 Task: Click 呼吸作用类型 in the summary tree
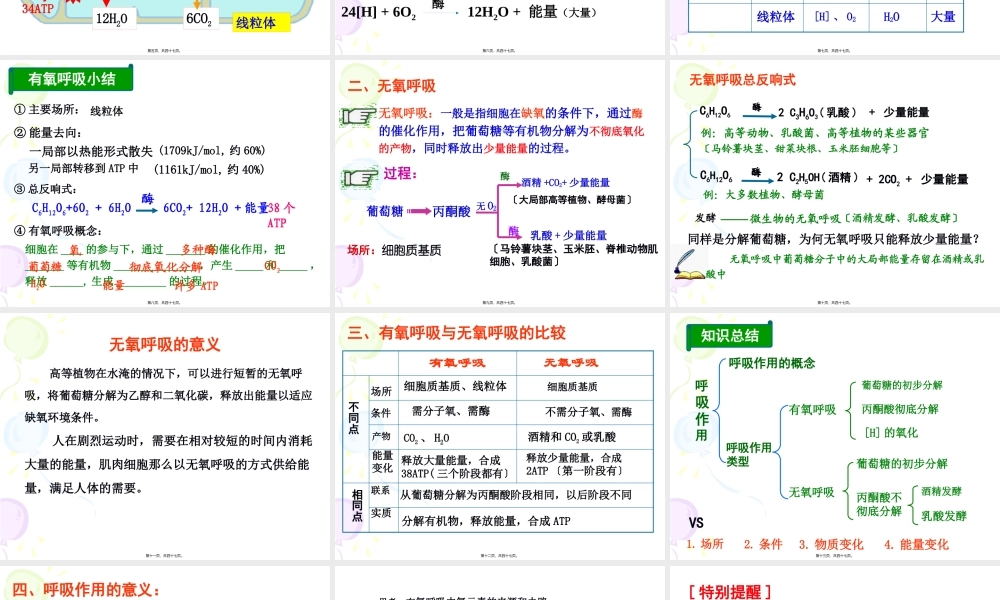[749, 454]
